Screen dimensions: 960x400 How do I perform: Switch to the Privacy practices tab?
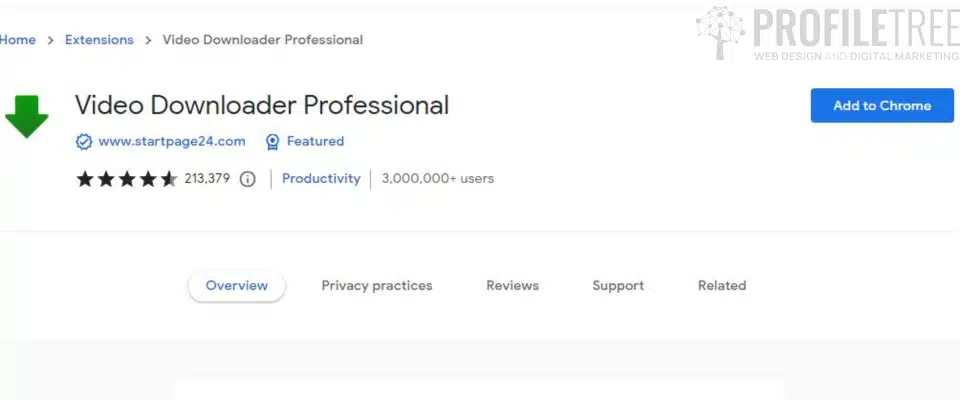[x=377, y=286]
